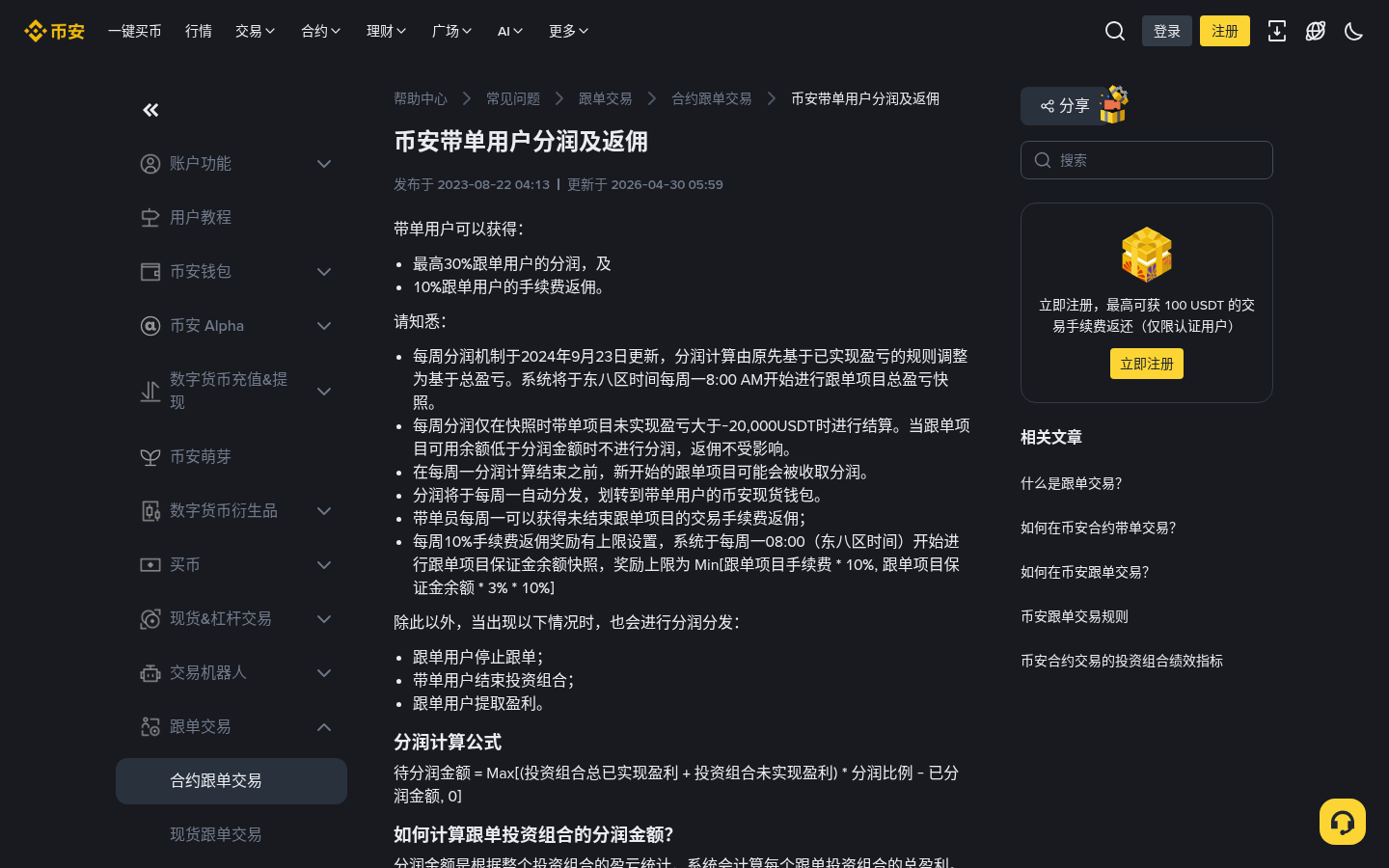
Task: Open the AI dropdown menu
Action: coord(510,31)
